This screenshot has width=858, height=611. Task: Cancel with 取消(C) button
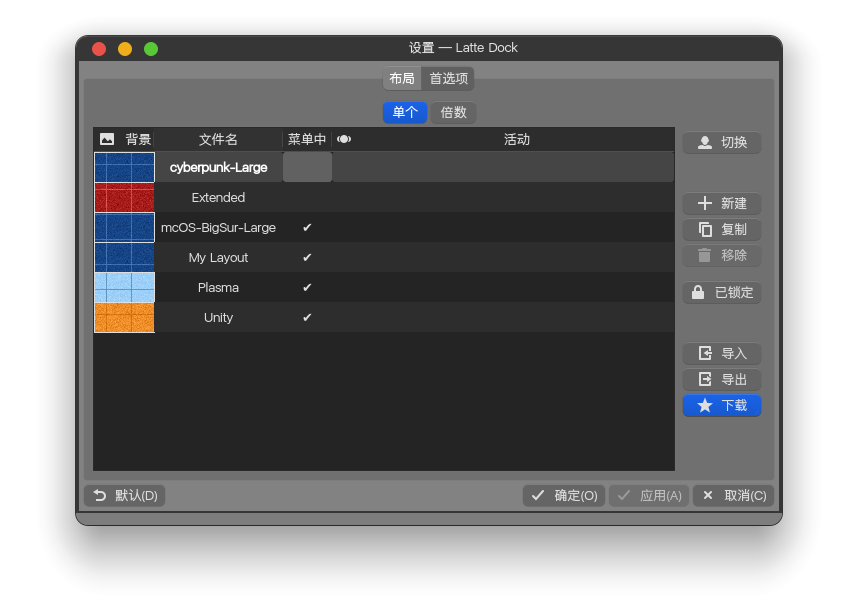(733, 496)
